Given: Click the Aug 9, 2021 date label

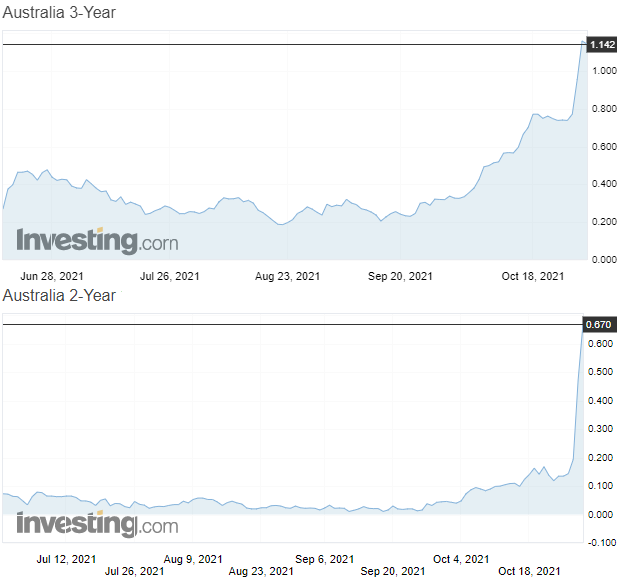Looking at the screenshot, I should (x=193, y=559).
